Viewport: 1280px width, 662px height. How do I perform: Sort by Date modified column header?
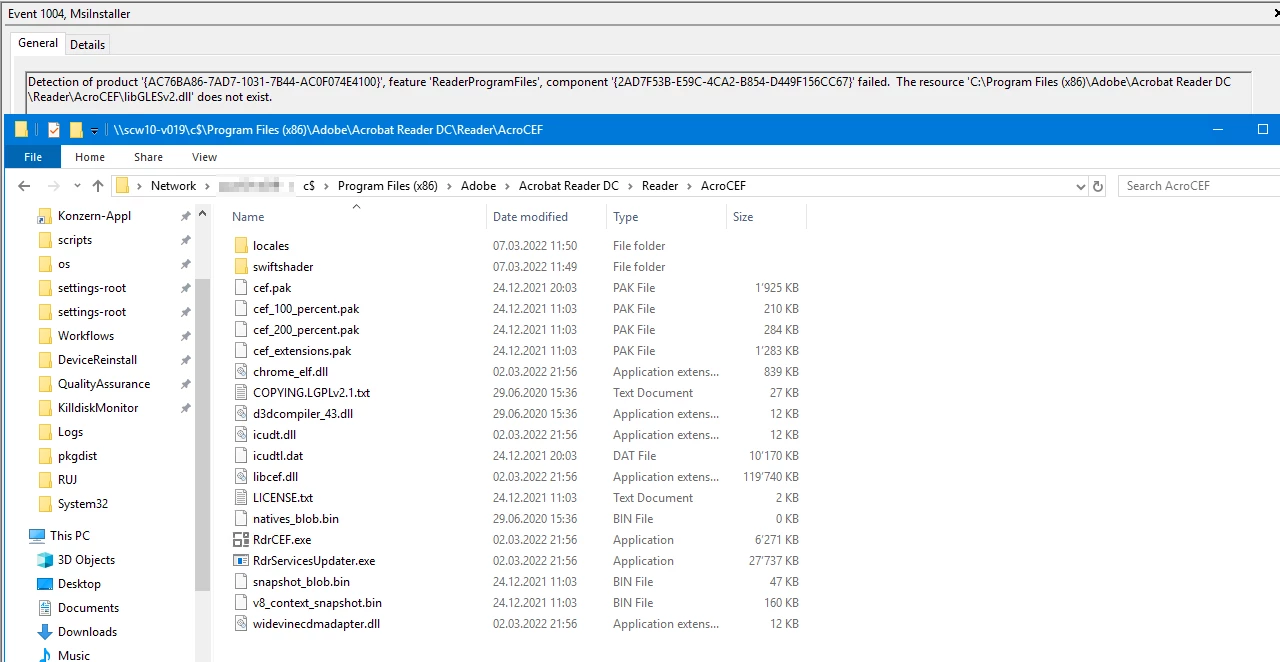[530, 217]
